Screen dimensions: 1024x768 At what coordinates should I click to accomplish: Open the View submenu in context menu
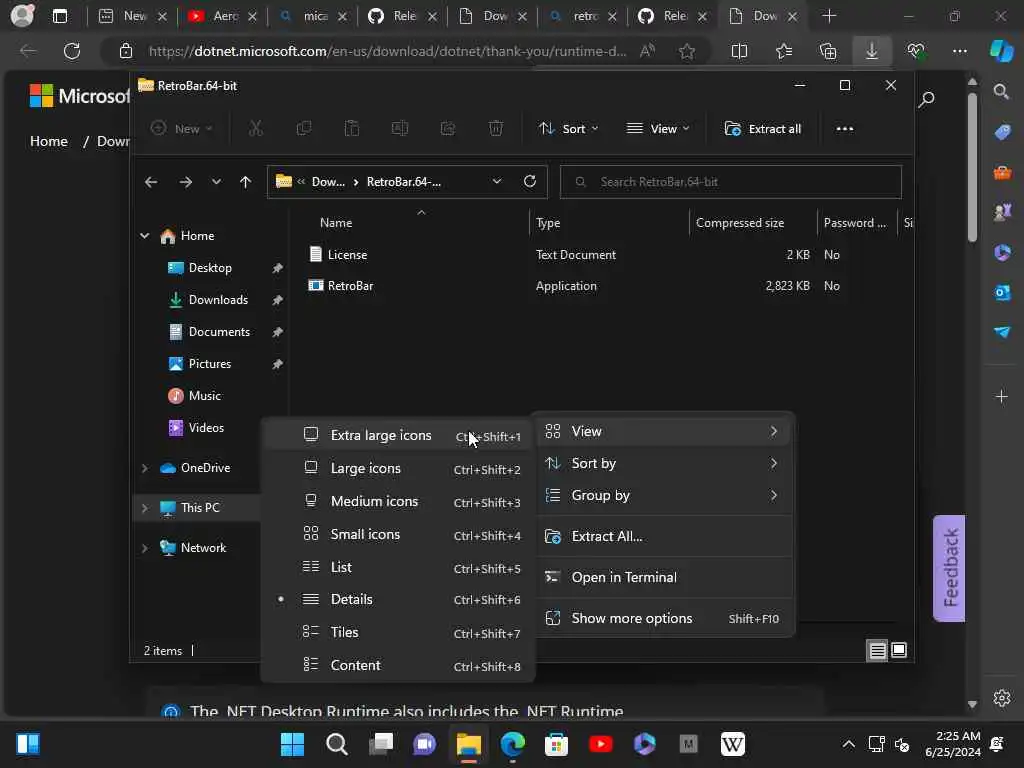pyautogui.click(x=662, y=432)
